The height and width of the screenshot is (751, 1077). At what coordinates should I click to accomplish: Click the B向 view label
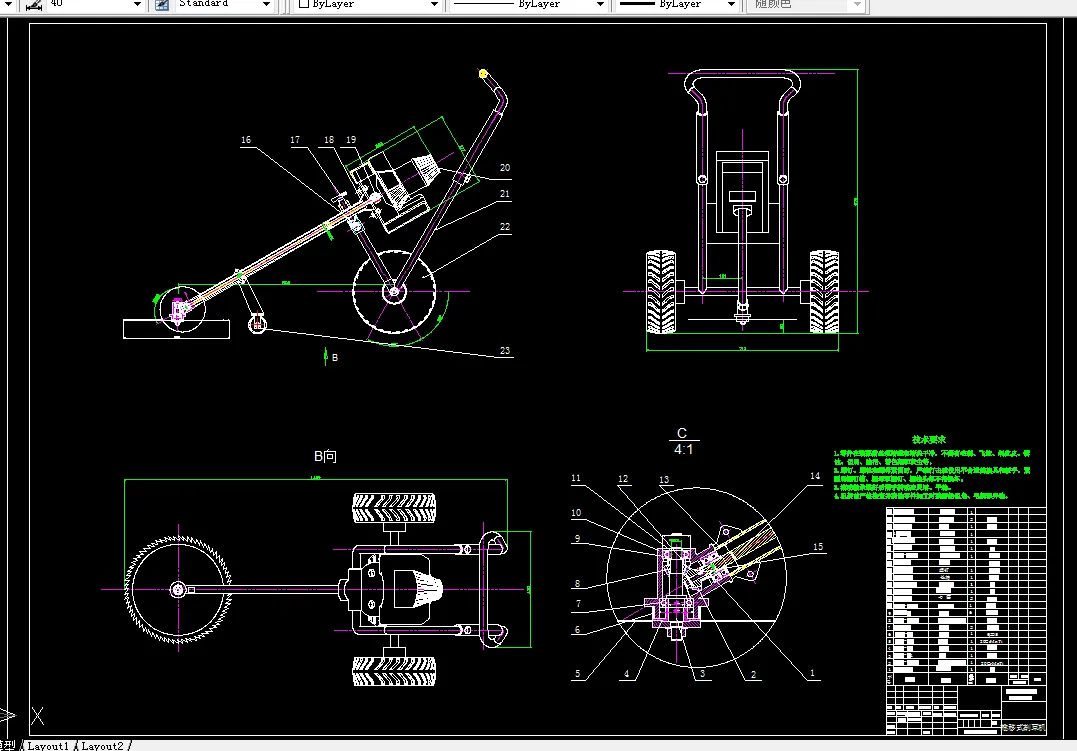[x=326, y=456]
